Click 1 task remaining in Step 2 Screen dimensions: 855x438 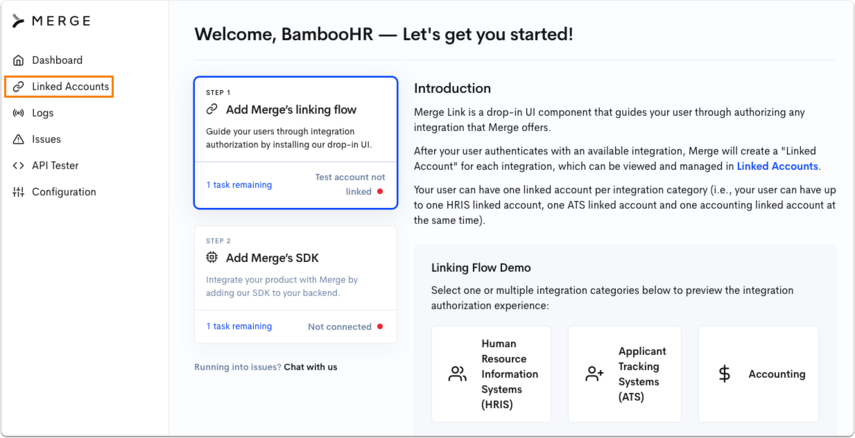pos(239,326)
